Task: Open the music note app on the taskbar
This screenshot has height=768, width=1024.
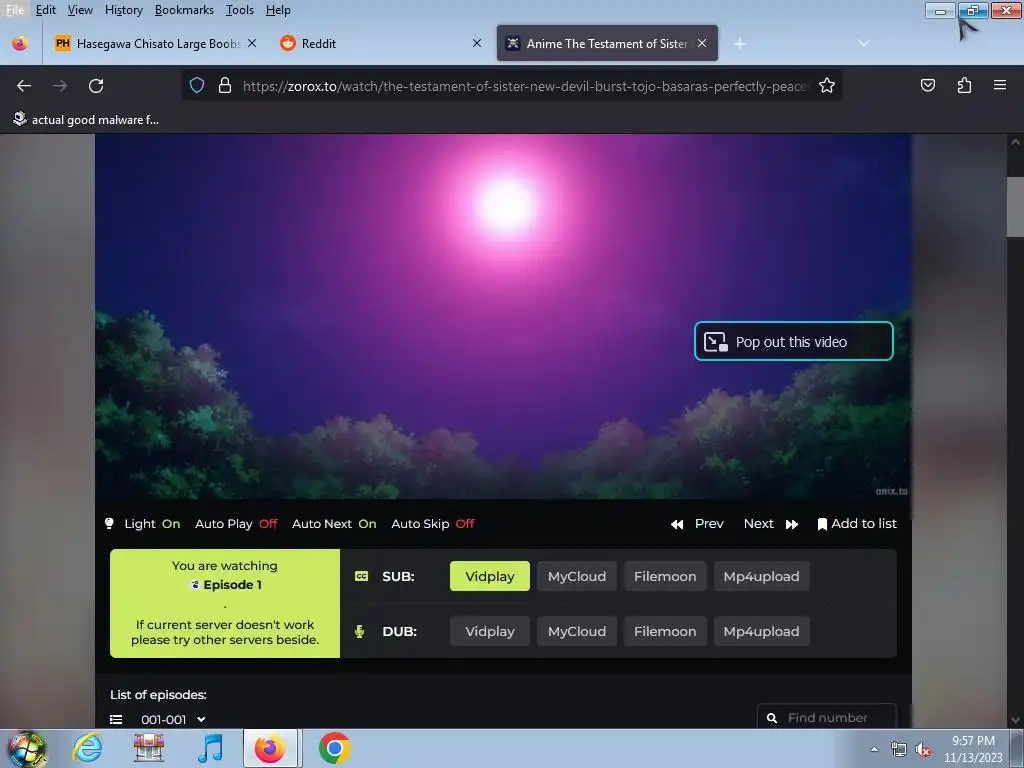Action: pos(210,748)
